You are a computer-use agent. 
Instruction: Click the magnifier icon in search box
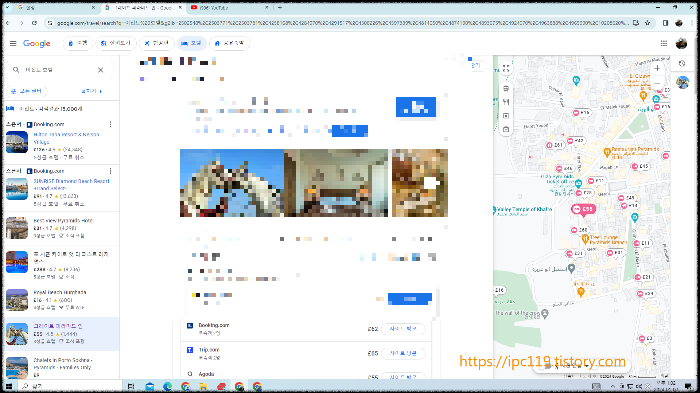pos(16,70)
